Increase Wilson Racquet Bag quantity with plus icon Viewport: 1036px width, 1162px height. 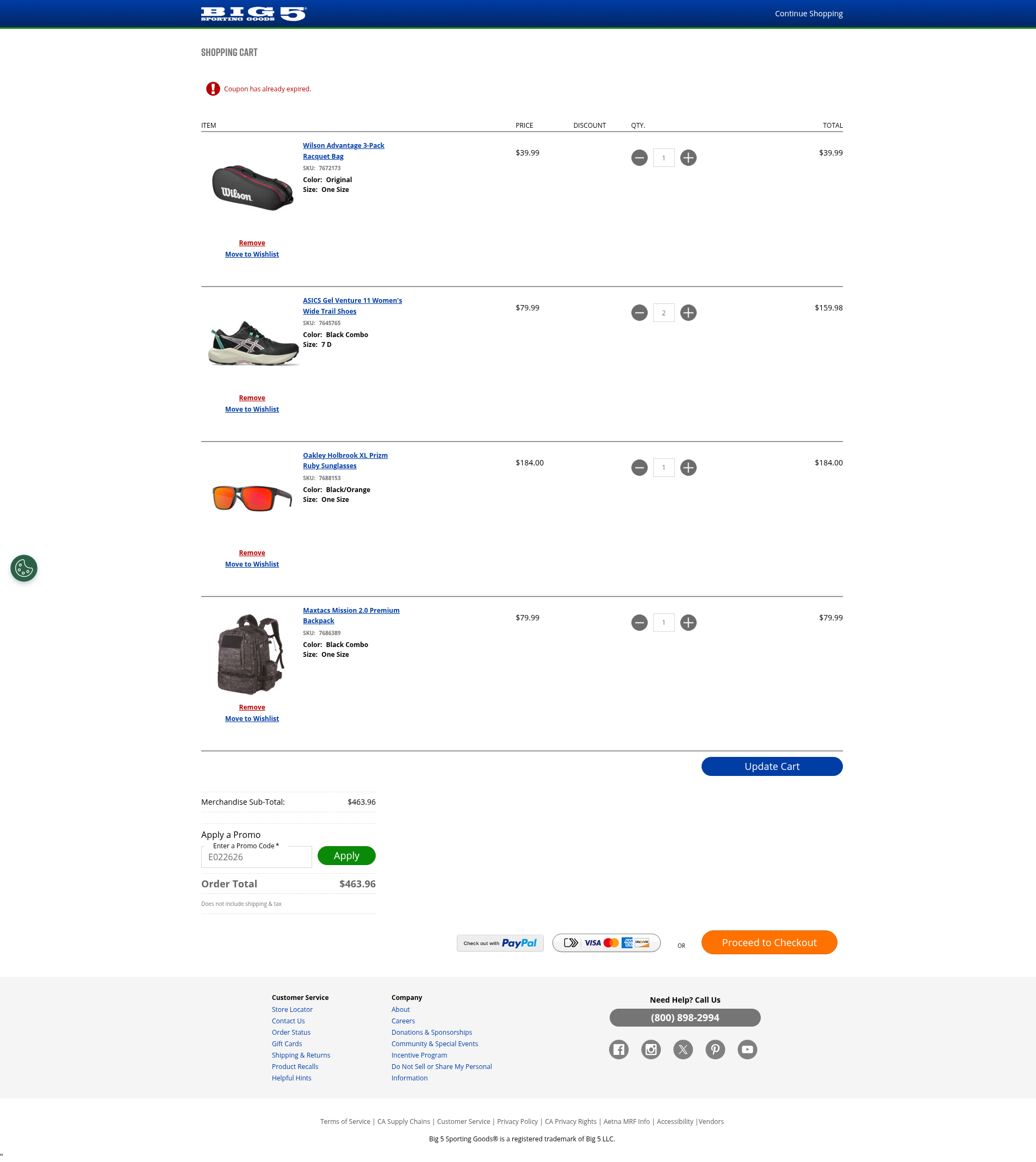pos(688,158)
